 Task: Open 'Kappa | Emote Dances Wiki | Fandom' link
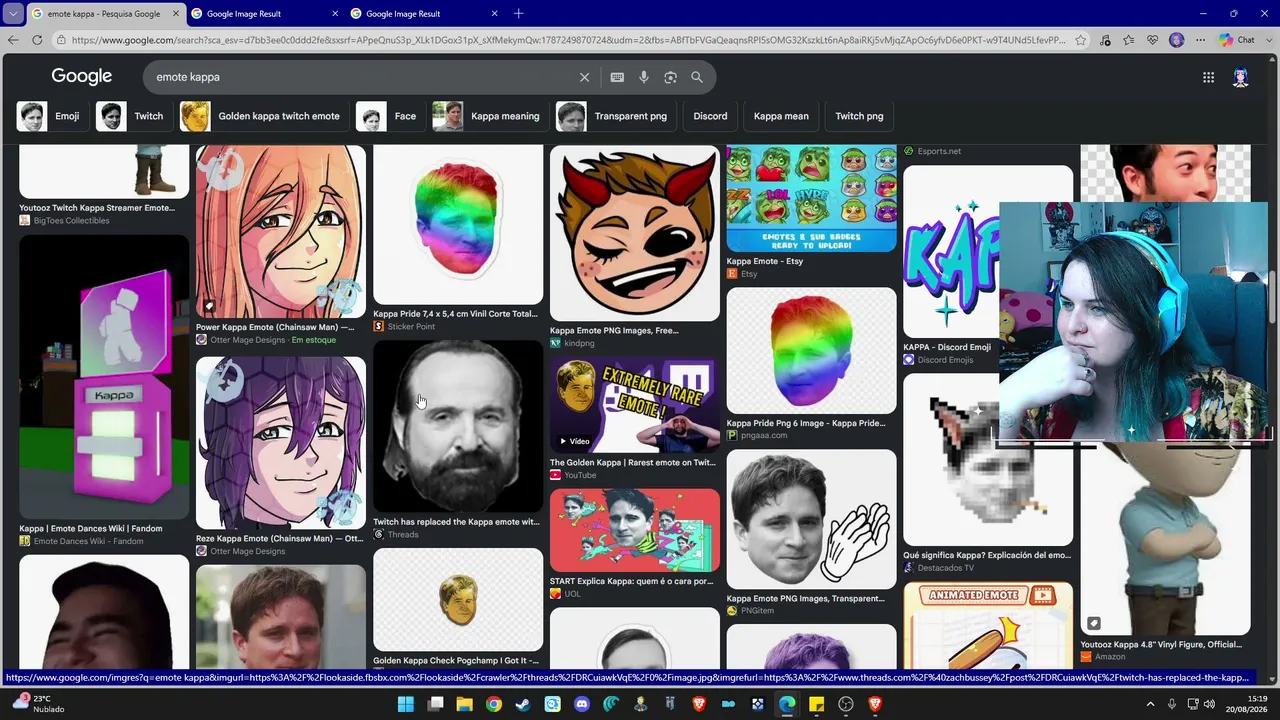[x=91, y=529]
